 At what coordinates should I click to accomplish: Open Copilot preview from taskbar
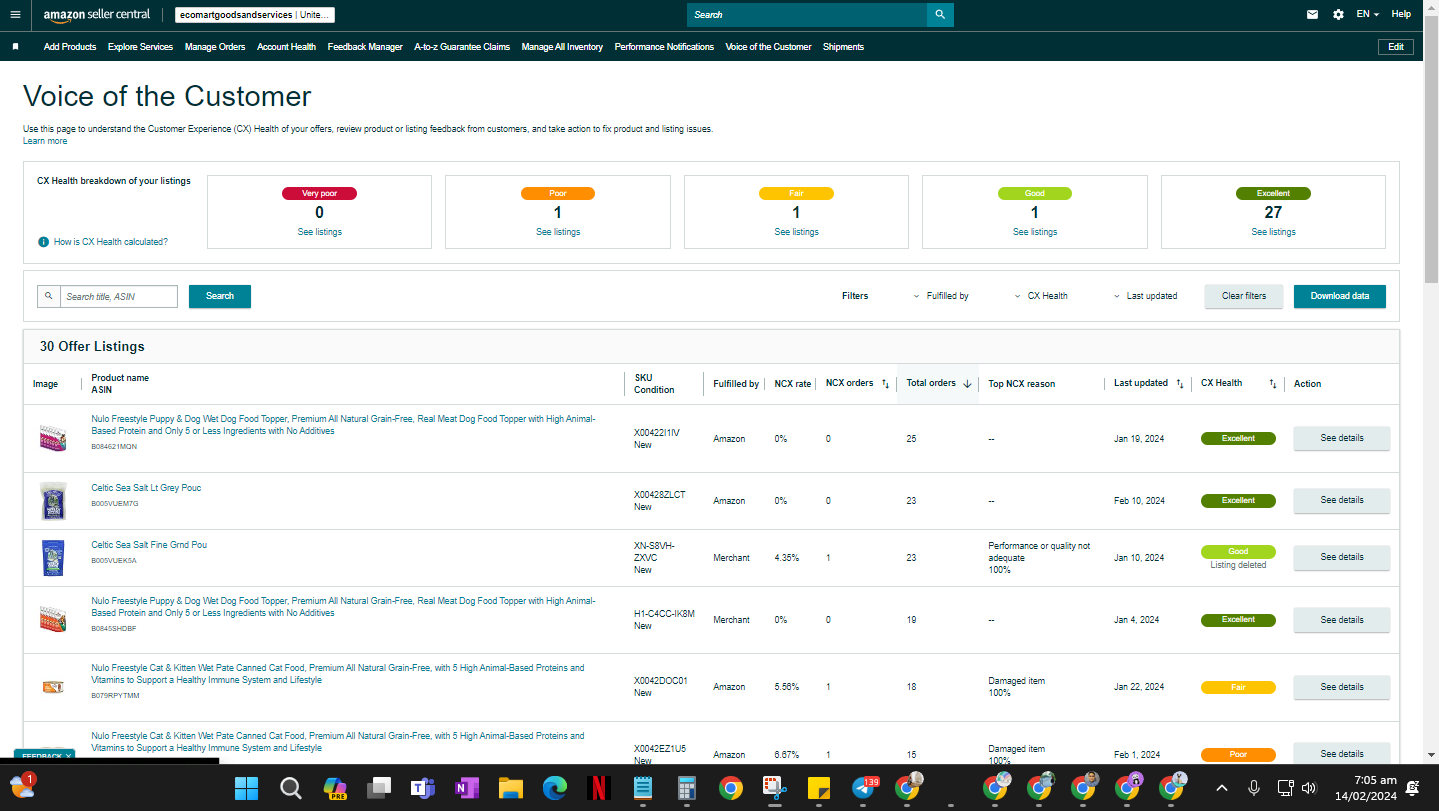(334, 788)
